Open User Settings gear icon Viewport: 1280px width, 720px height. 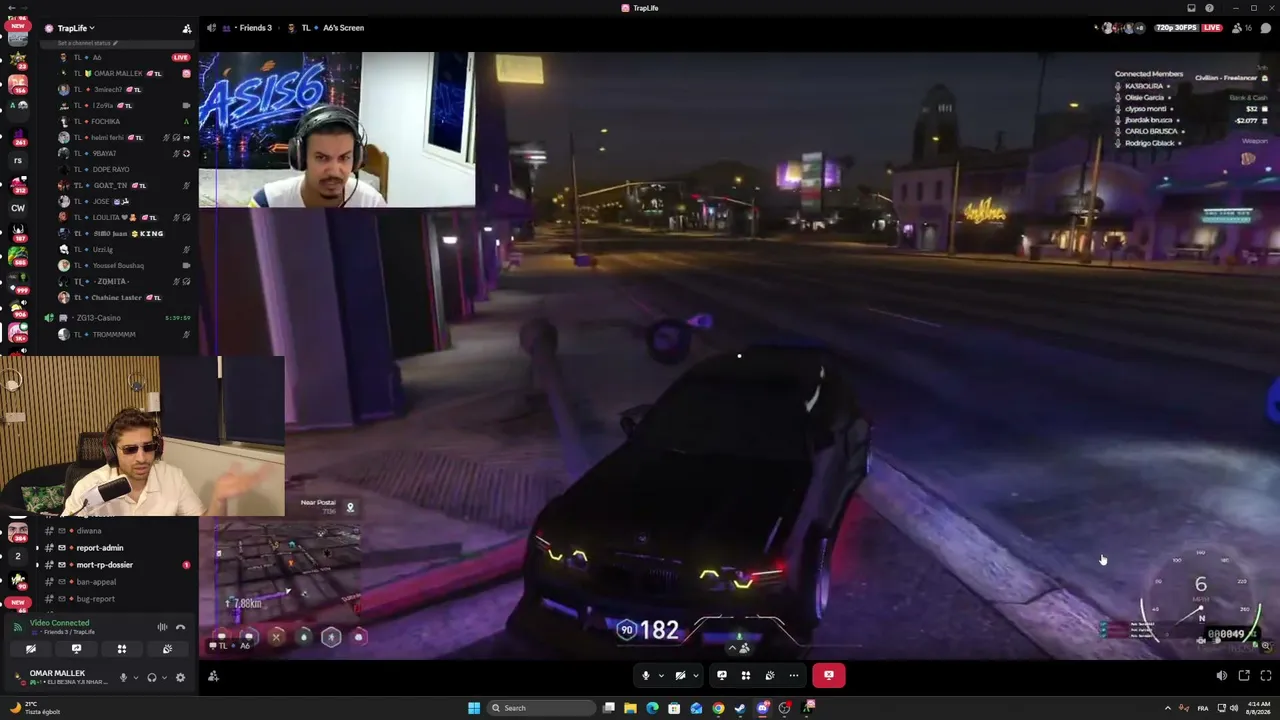pyautogui.click(x=180, y=677)
